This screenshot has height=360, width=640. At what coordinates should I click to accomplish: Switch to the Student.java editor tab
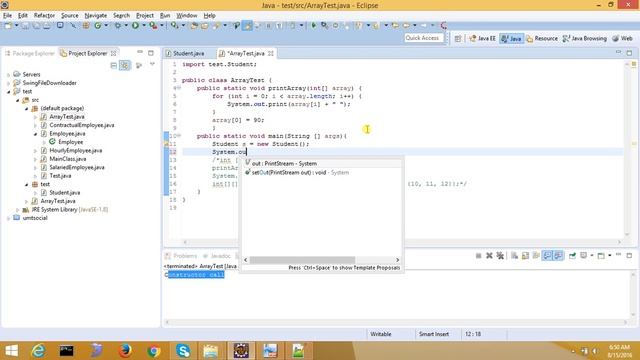click(x=188, y=53)
